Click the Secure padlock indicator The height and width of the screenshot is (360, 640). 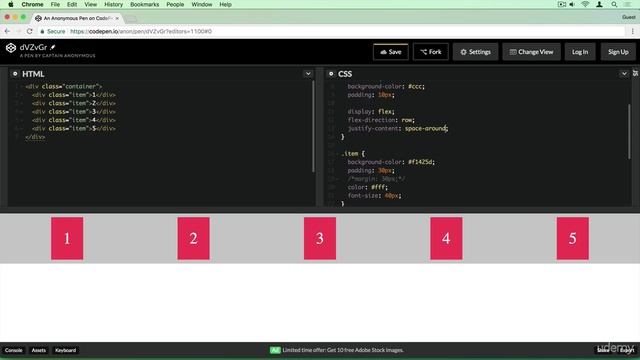pos(53,31)
